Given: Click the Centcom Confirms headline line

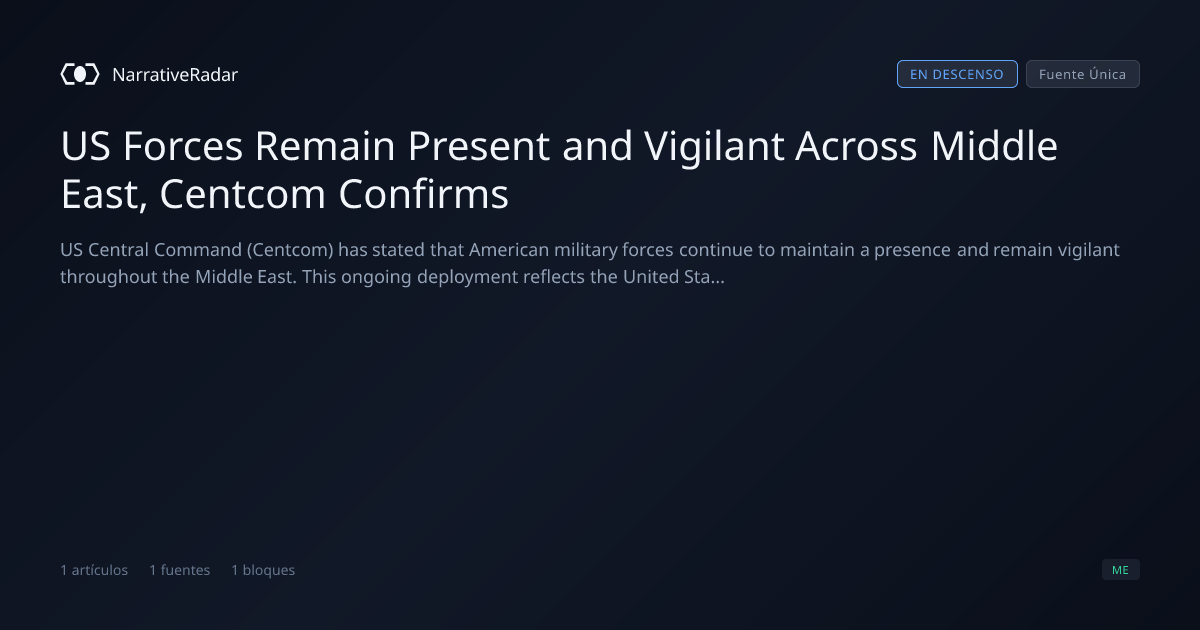Looking at the screenshot, I should coord(285,194).
